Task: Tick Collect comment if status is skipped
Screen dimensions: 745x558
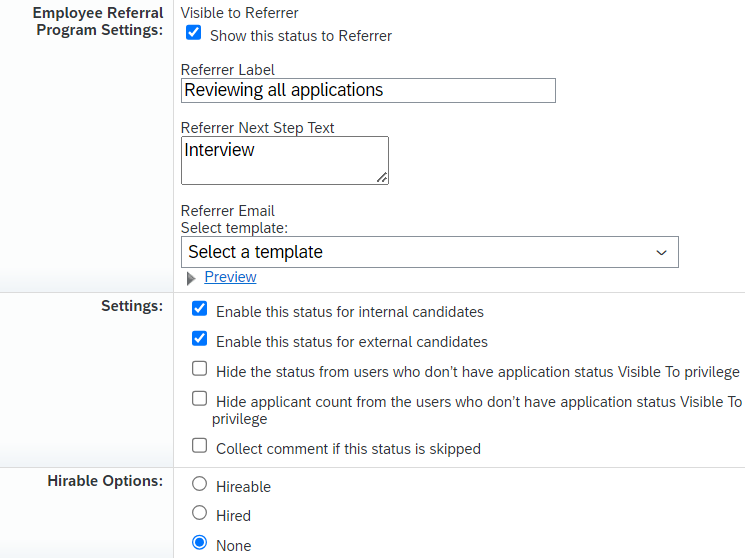Action: [x=200, y=447]
